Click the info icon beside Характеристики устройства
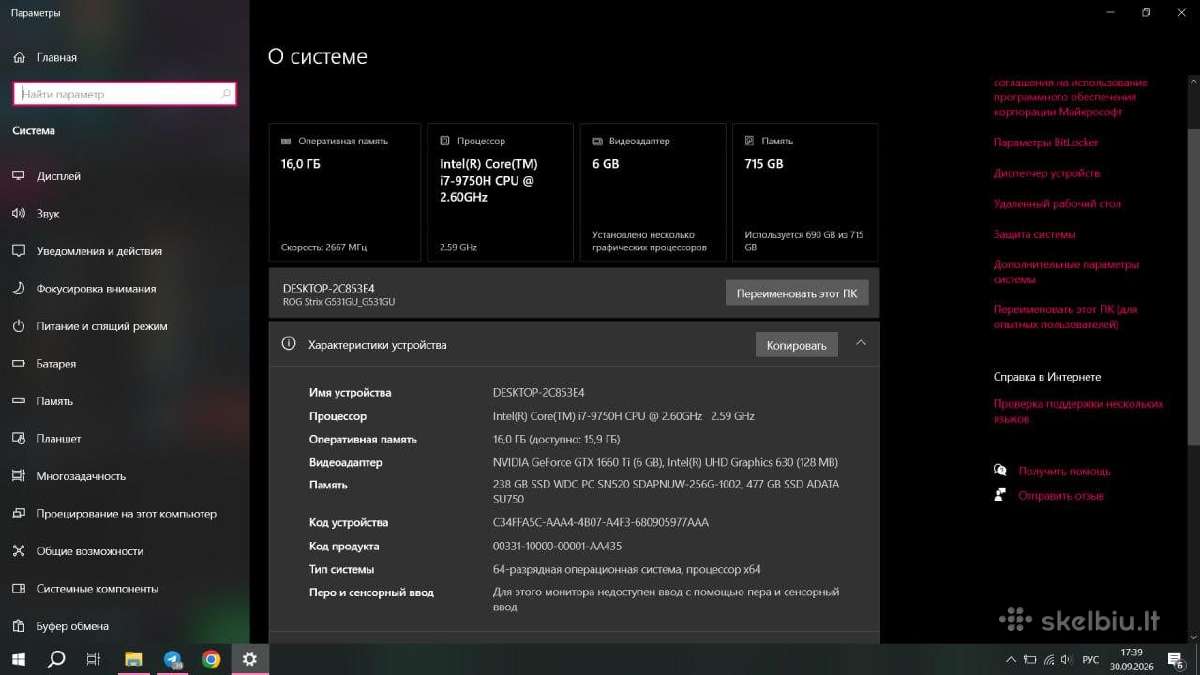Image resolution: width=1200 pixels, height=675 pixels. click(289, 344)
